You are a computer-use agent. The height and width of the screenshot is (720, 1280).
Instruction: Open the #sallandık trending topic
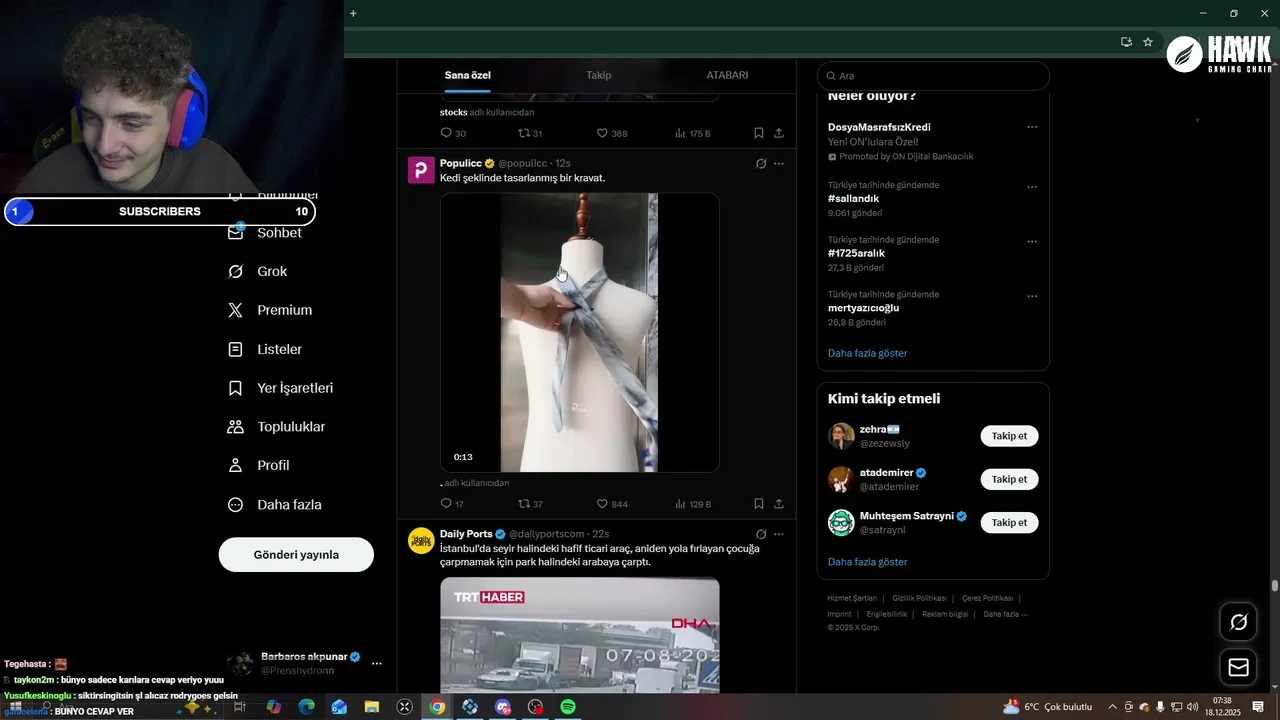854,199
